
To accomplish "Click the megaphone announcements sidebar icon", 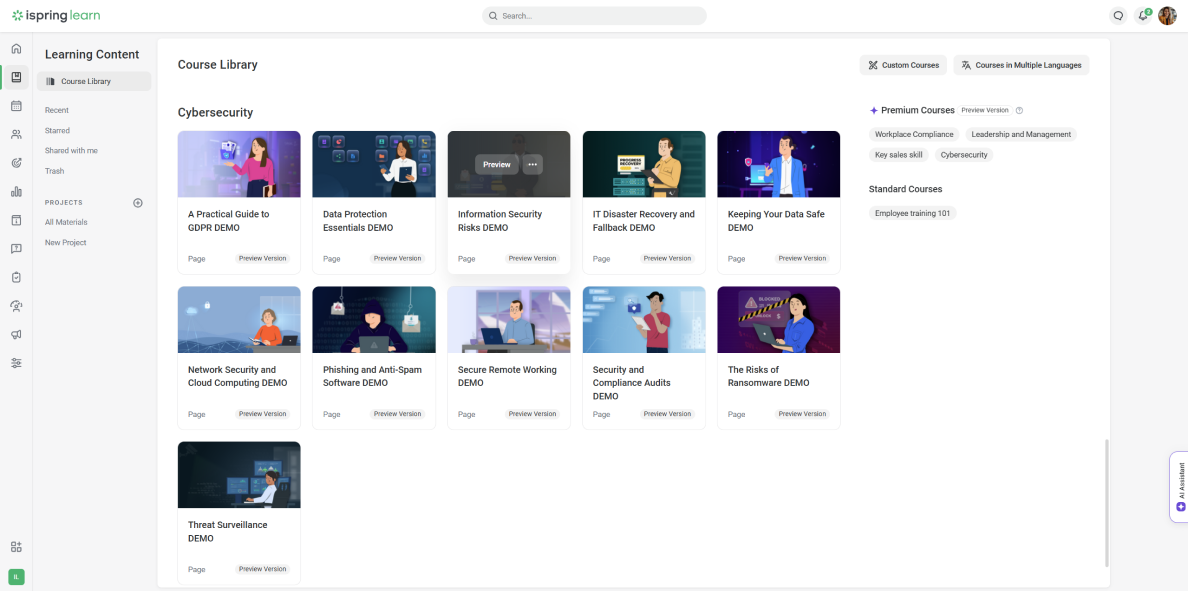I will click(16, 334).
